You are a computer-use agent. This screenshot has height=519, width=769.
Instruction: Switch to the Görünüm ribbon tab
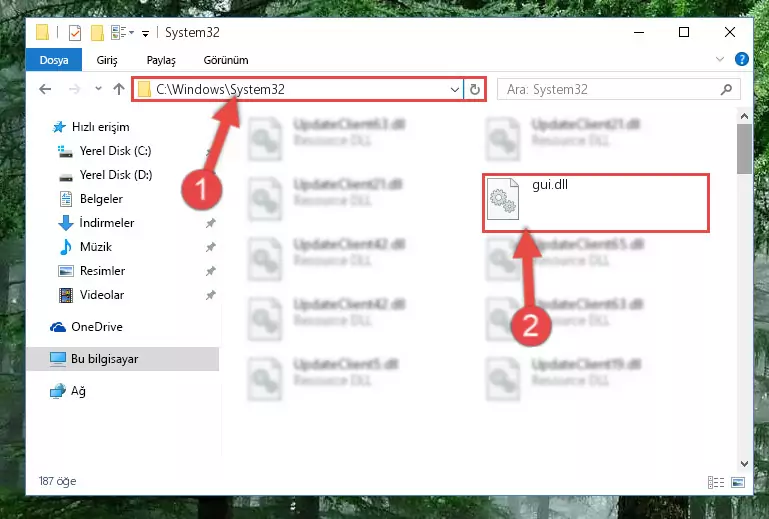pos(226,60)
